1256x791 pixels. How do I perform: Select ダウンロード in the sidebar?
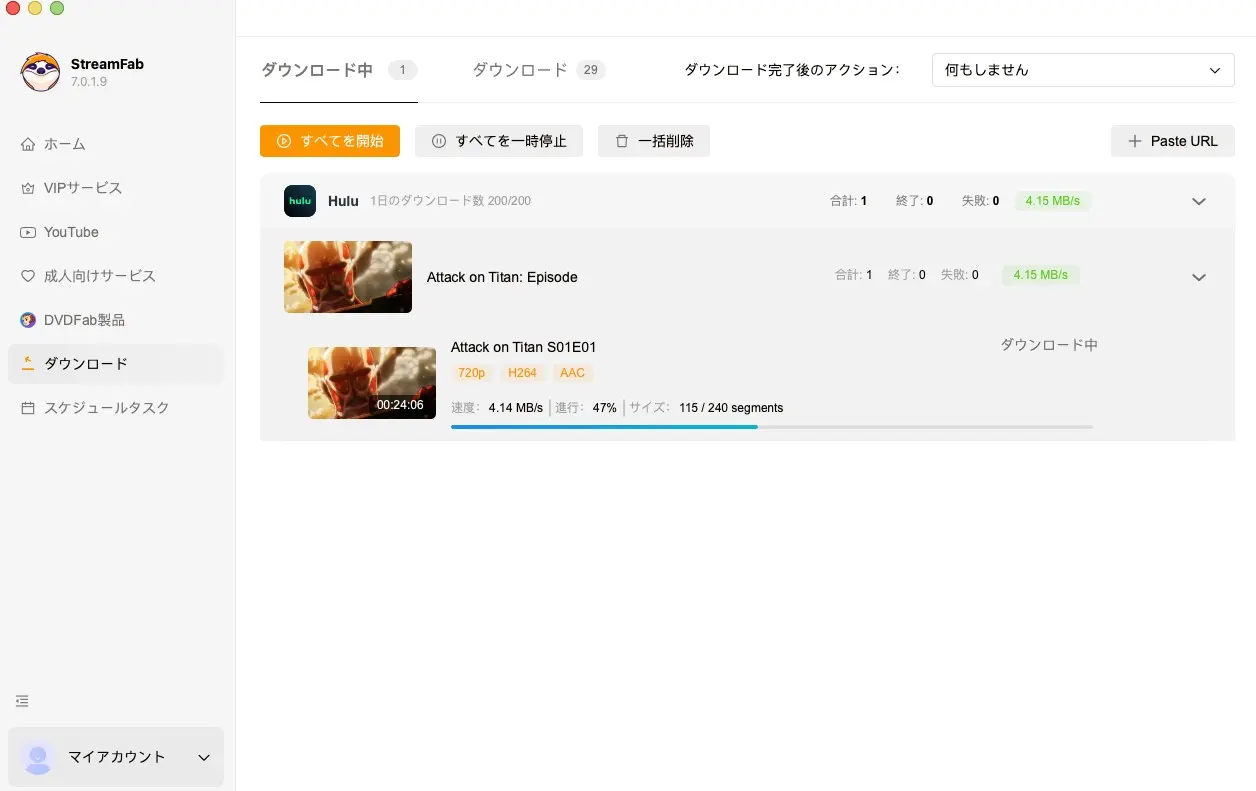(x=116, y=364)
